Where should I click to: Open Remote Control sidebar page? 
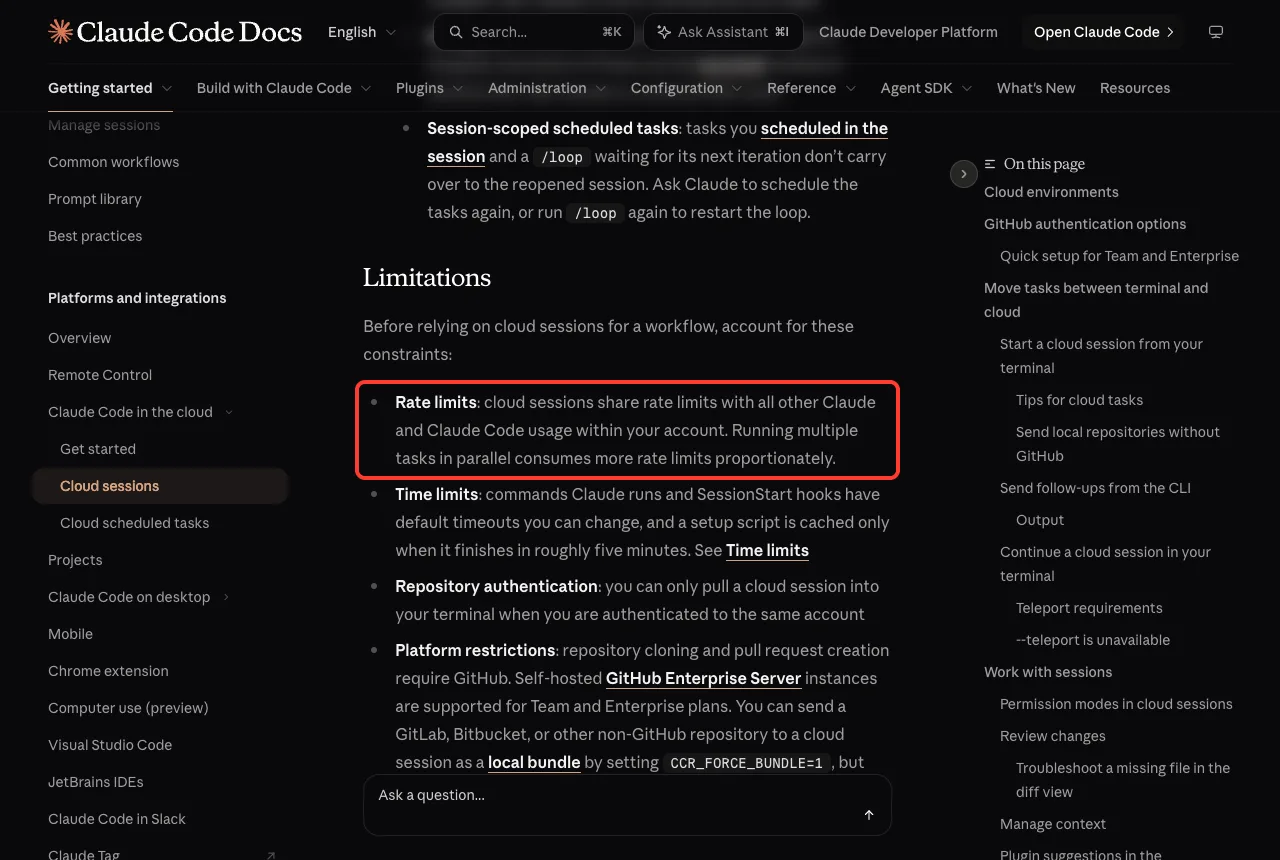100,375
